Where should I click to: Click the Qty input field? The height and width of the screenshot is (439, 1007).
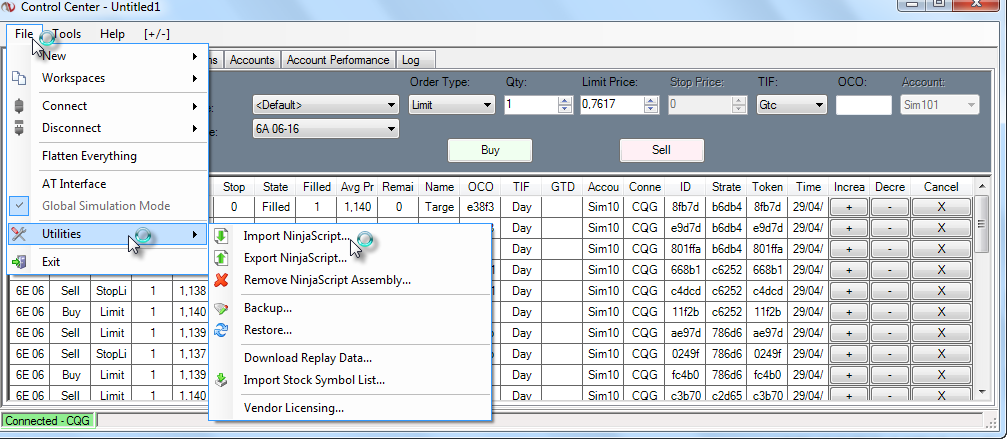(x=531, y=105)
